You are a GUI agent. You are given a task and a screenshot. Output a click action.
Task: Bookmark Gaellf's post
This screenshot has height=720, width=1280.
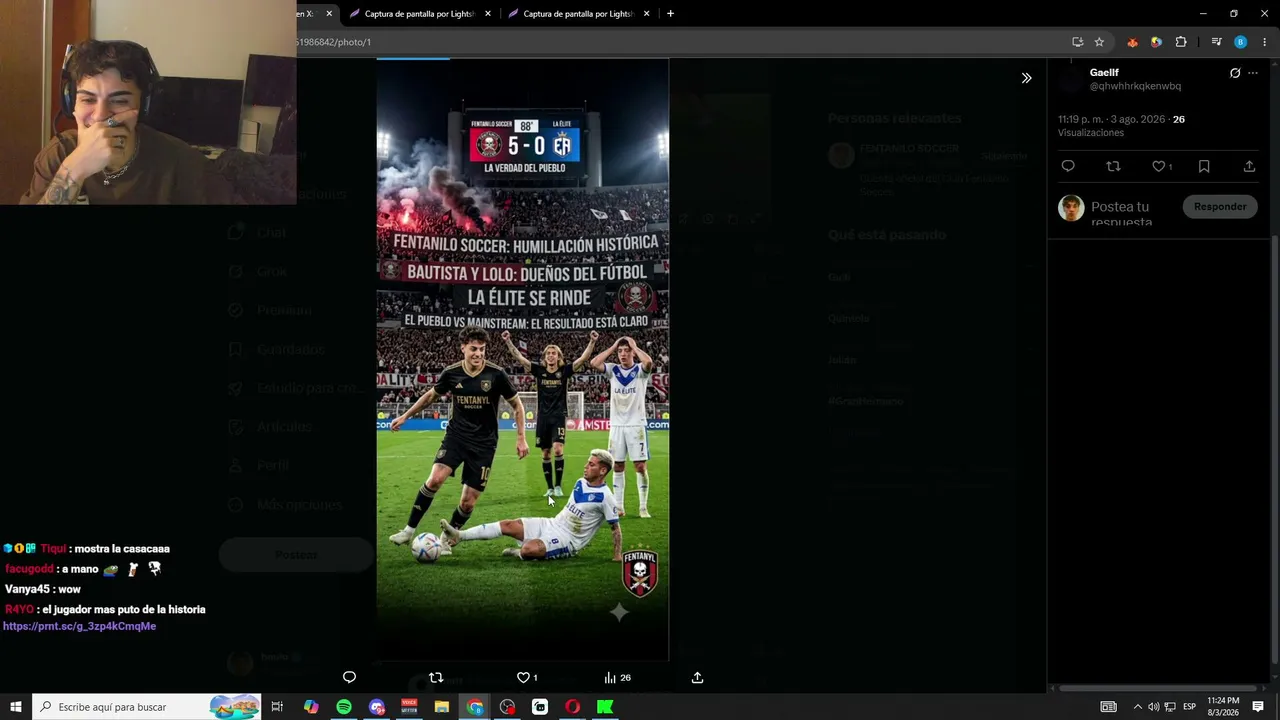point(1204,166)
